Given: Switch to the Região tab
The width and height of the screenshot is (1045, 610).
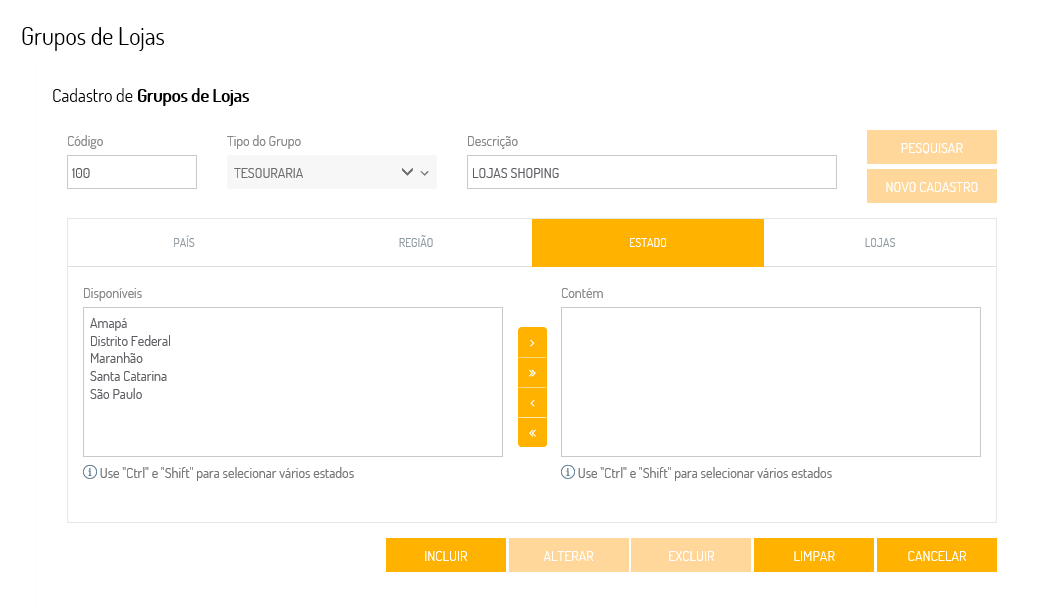Looking at the screenshot, I should click(416, 243).
